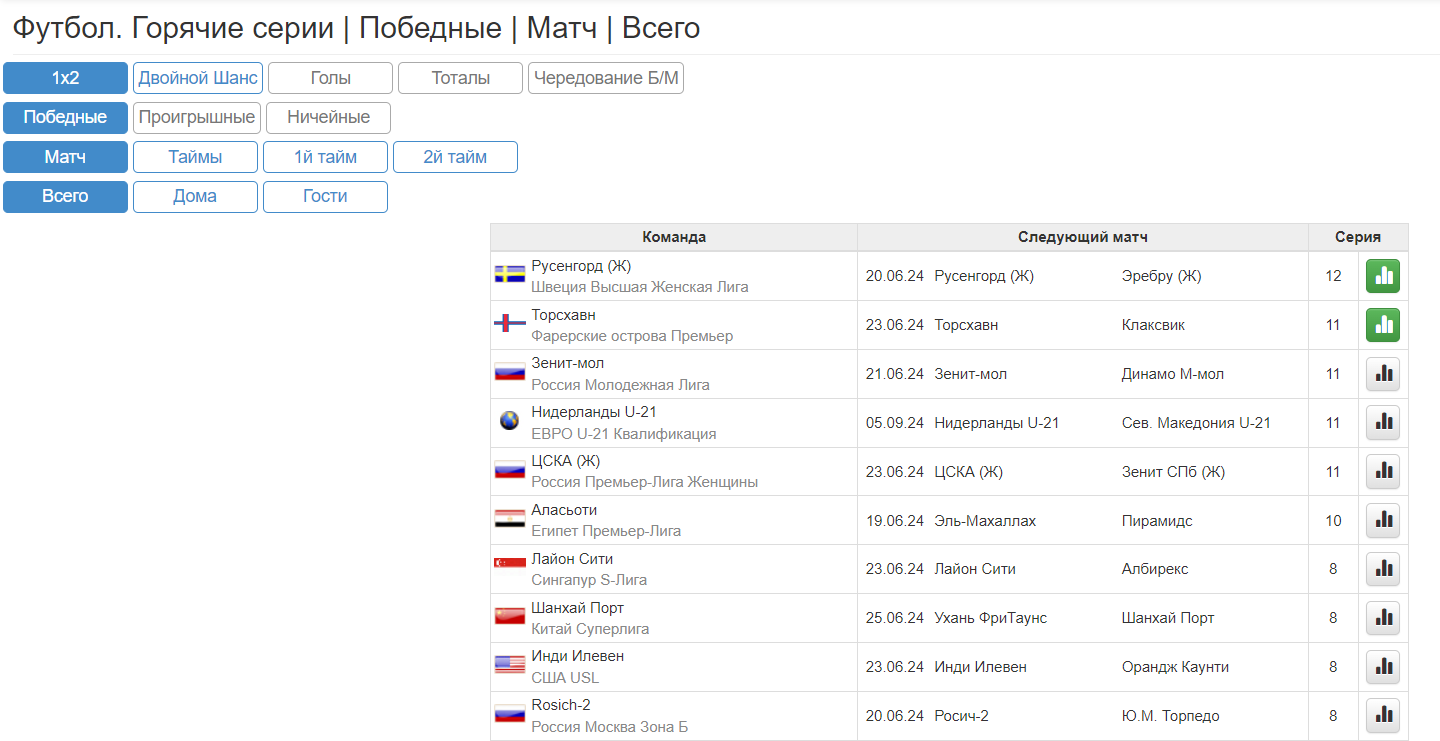1440x741 pixels.
Task: Click chart icon for Нидерланды U-21
Action: [x=1383, y=423]
